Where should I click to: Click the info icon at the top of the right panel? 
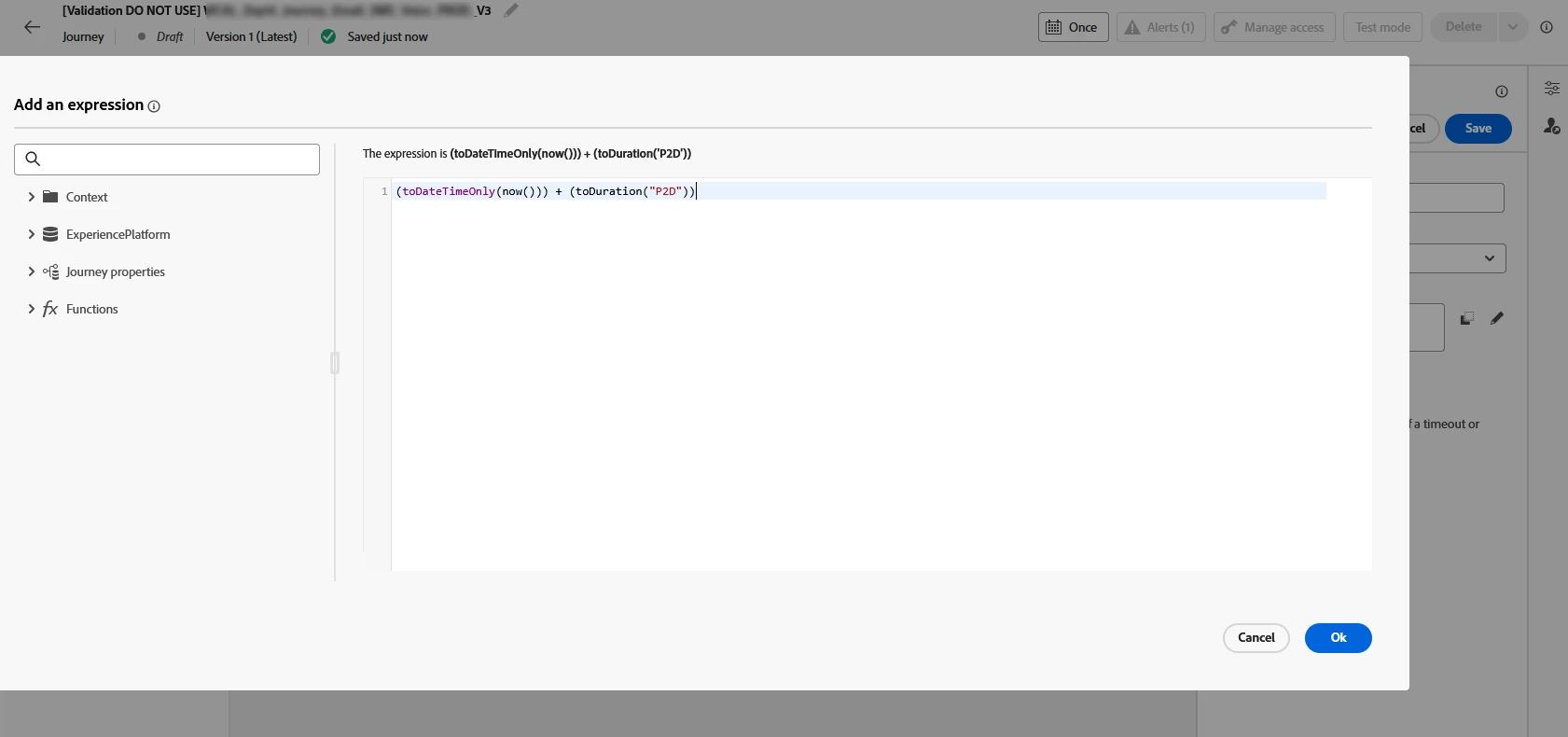tap(1502, 91)
